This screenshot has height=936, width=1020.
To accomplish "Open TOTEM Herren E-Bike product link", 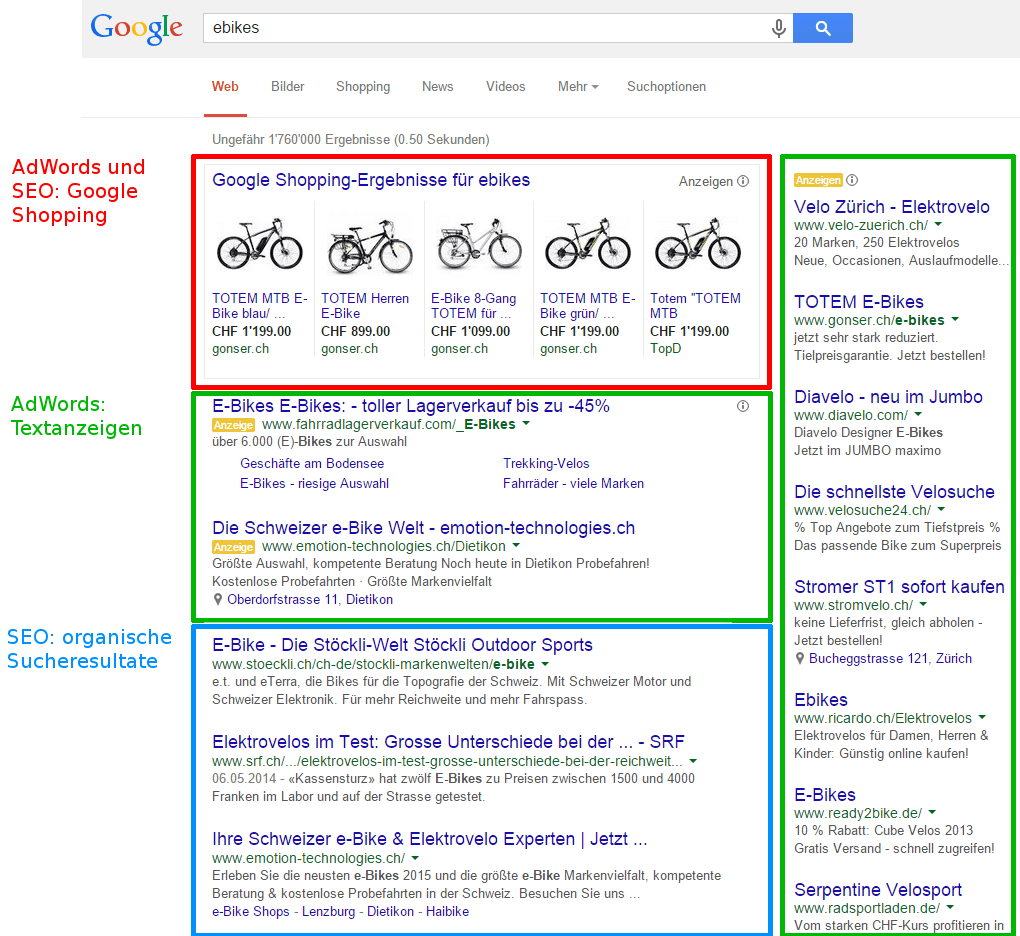I will [364, 306].
